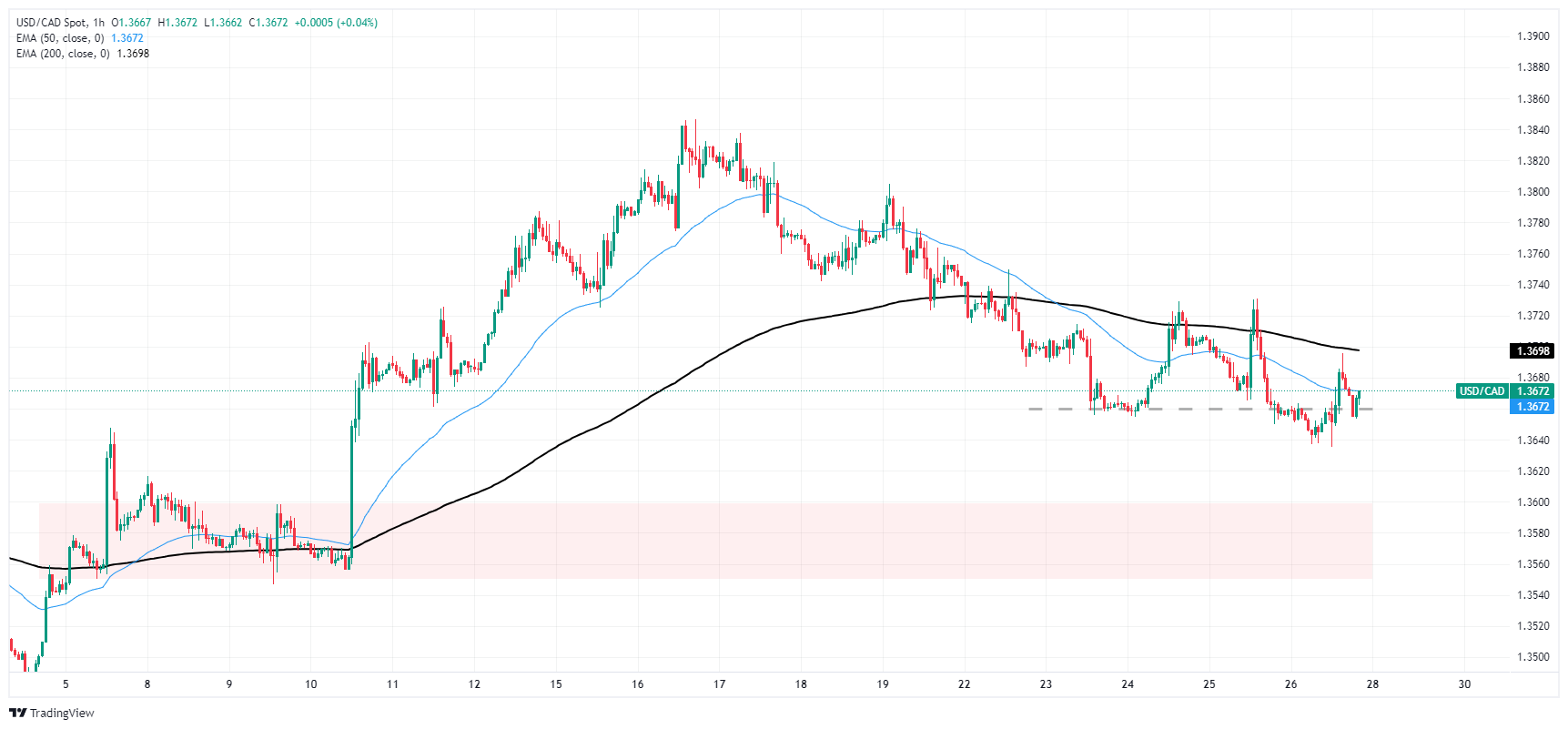Open the TradingView text link

62,713
